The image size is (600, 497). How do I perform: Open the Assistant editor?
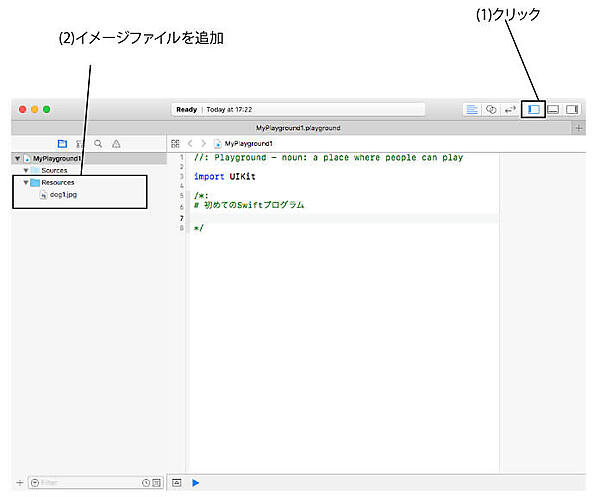[x=491, y=109]
